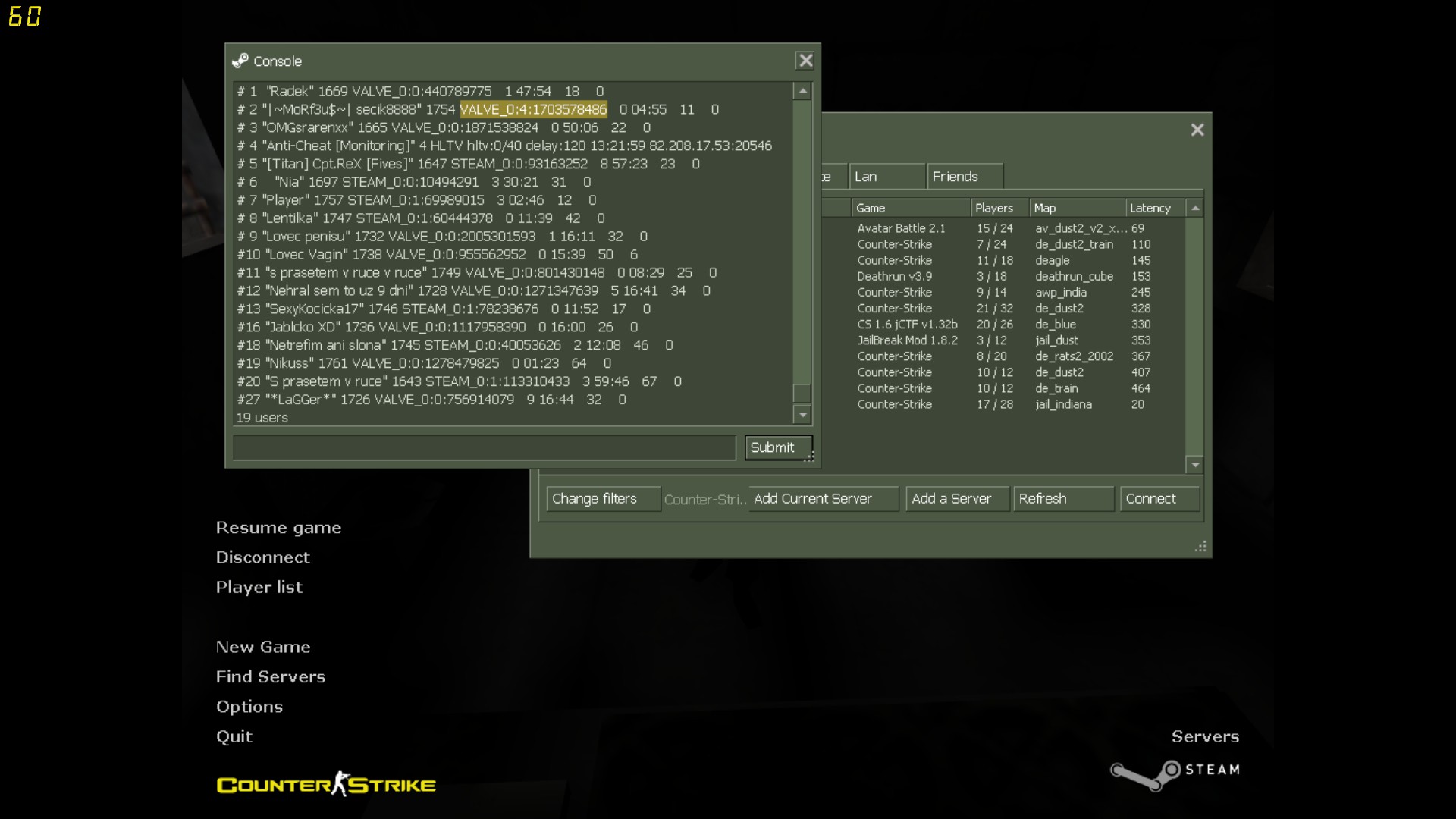Screen dimensions: 1456x819
Task: Close the server browser window
Action: click(1197, 130)
